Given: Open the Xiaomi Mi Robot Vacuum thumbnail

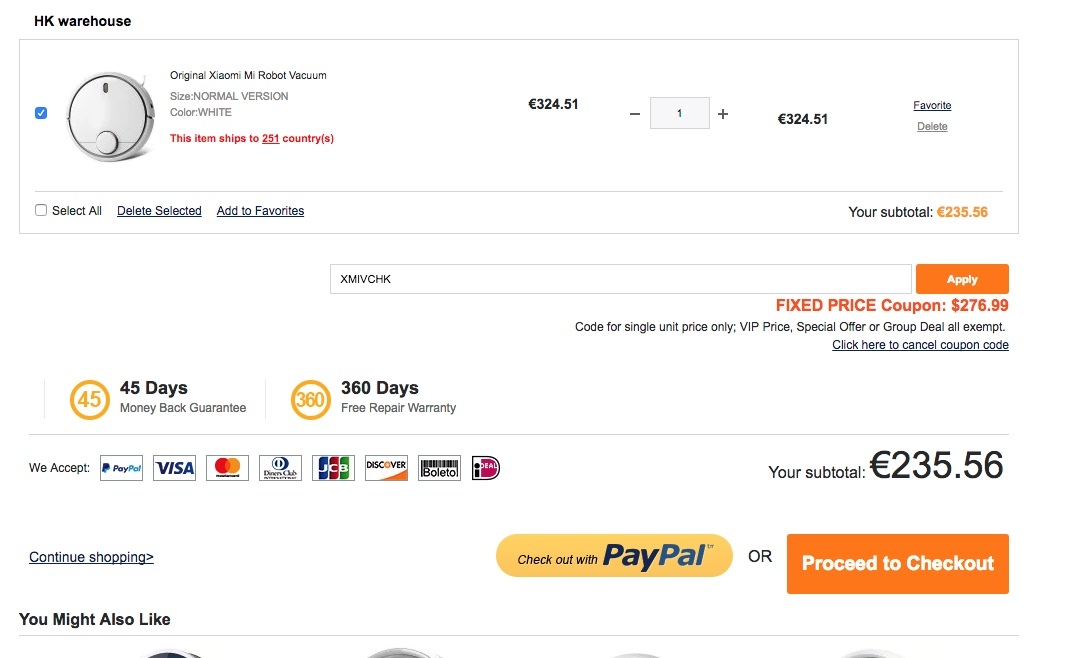Looking at the screenshot, I should (x=109, y=116).
